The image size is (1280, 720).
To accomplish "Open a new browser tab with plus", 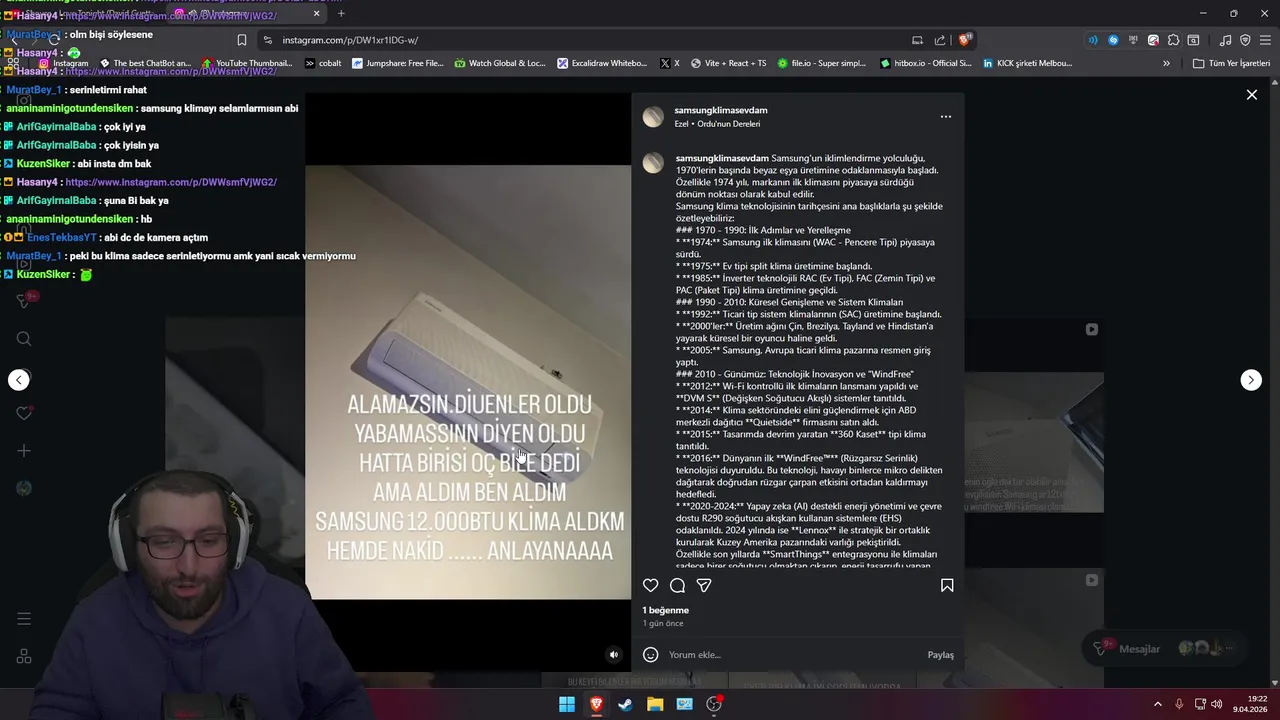I will click(x=341, y=14).
